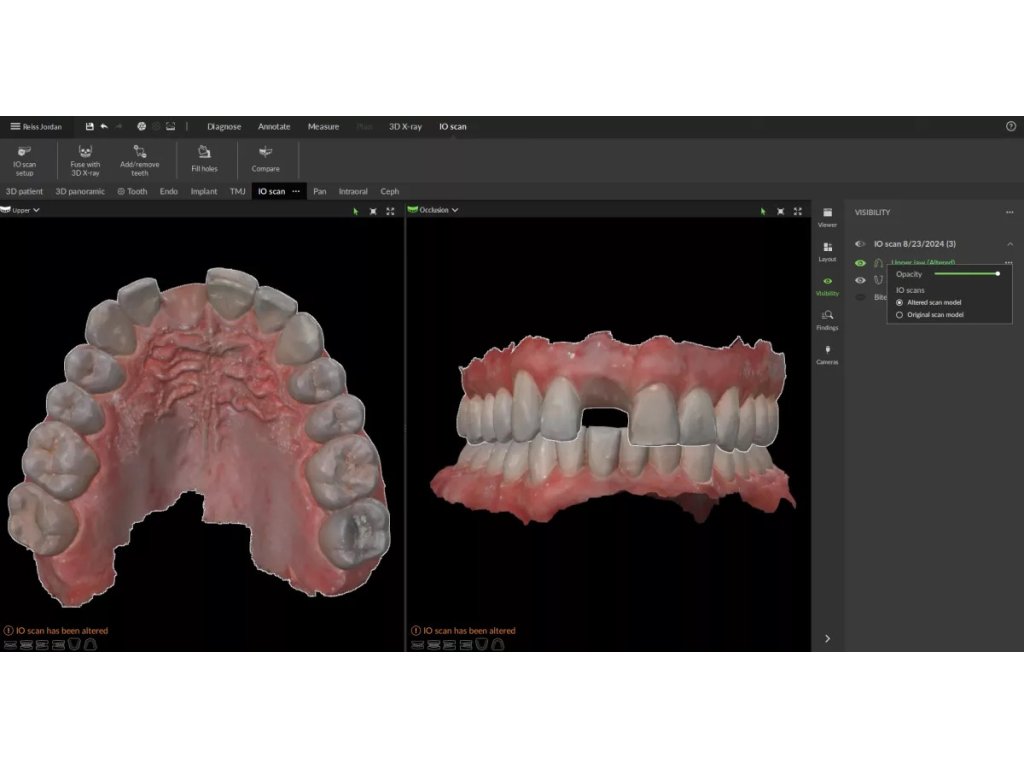The image size is (1024, 768).
Task: Open the Cameras side panel
Action: pos(827,354)
